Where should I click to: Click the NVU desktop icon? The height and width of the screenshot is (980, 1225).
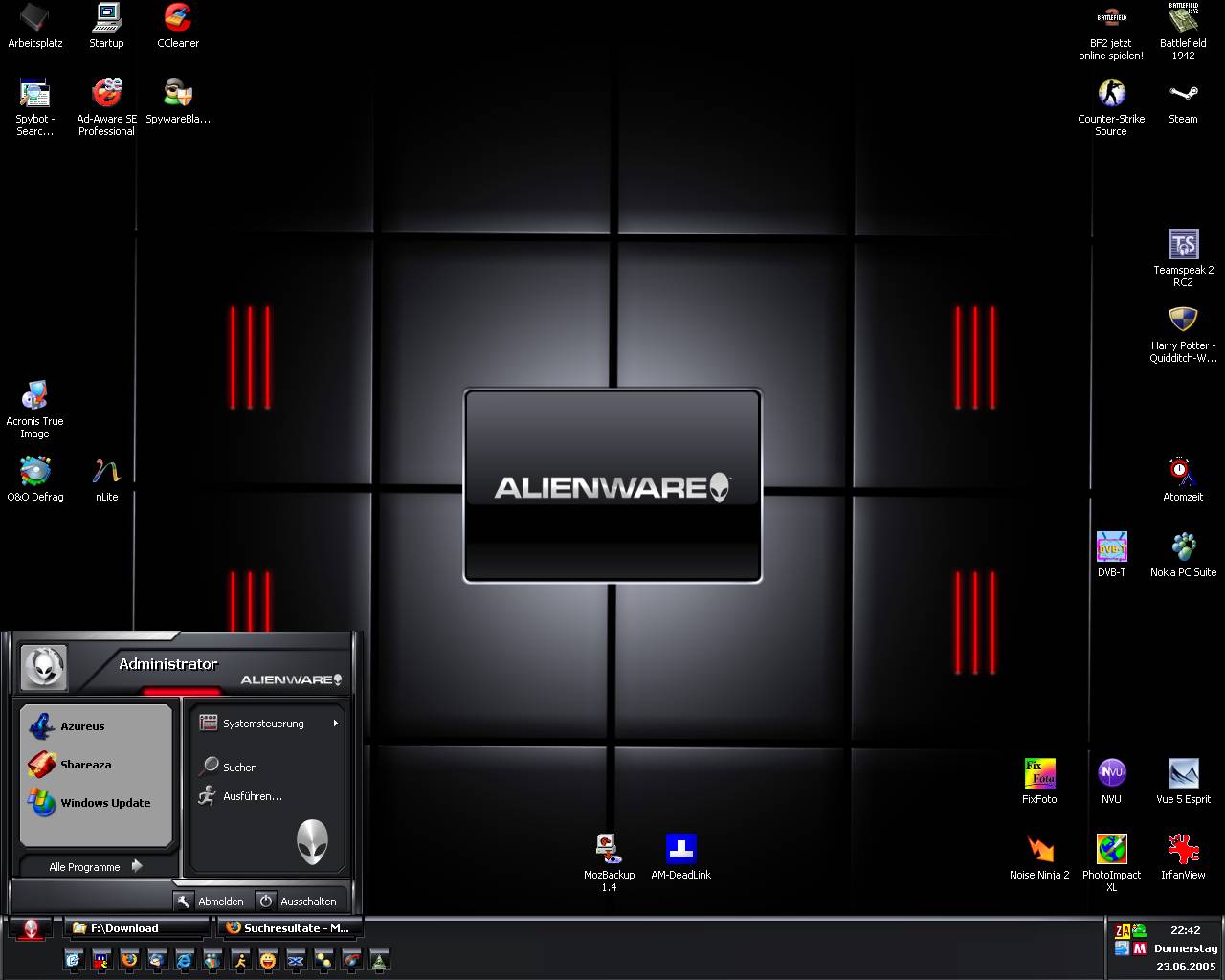coord(1111,782)
